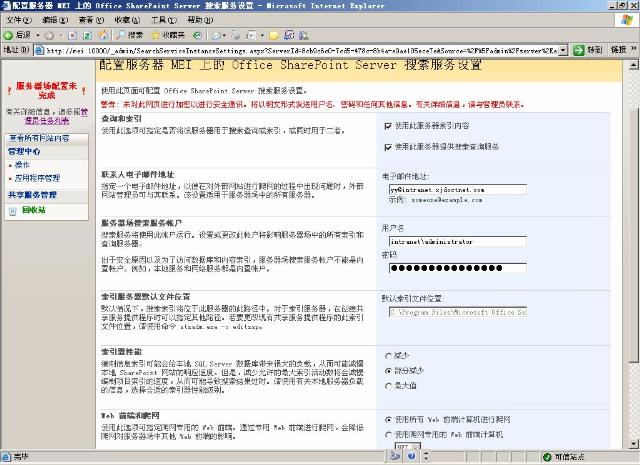Select dedicated Web front-end computer radio

click(x=389, y=435)
